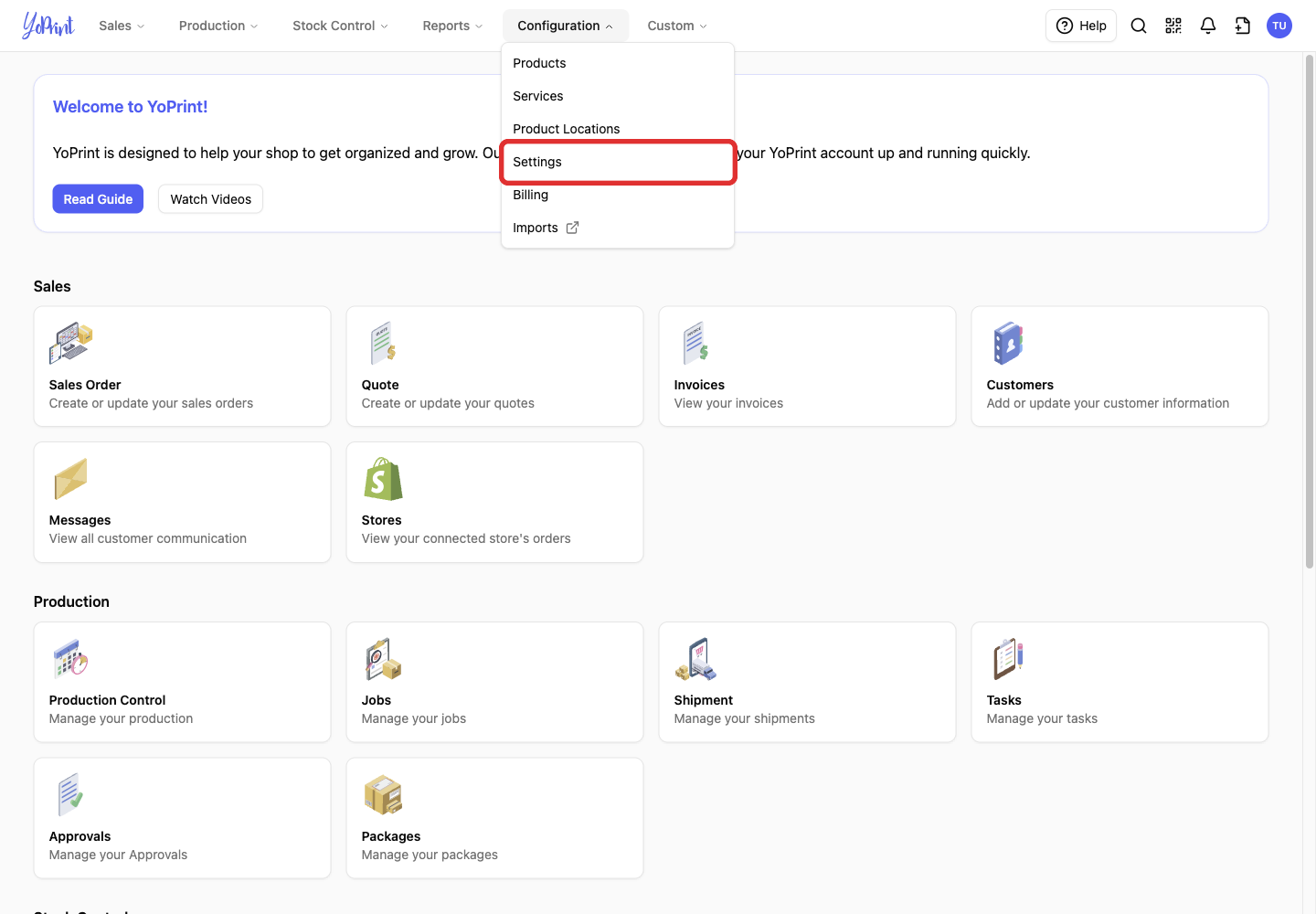1316x914 pixels.
Task: Click the Jobs card icon
Action: pyautogui.click(x=383, y=659)
